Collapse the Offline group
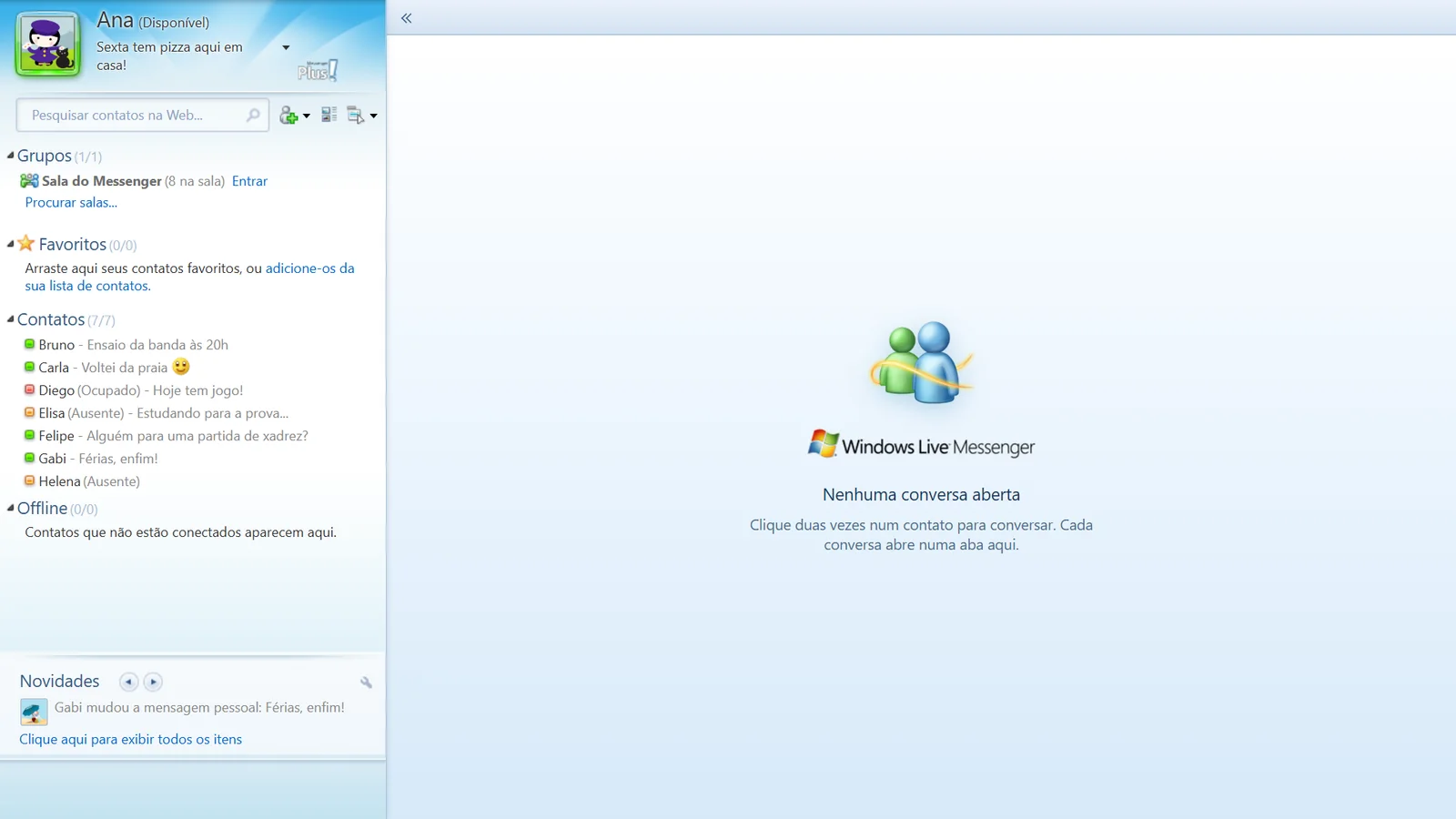The width and height of the screenshot is (1456, 819). [x=11, y=508]
